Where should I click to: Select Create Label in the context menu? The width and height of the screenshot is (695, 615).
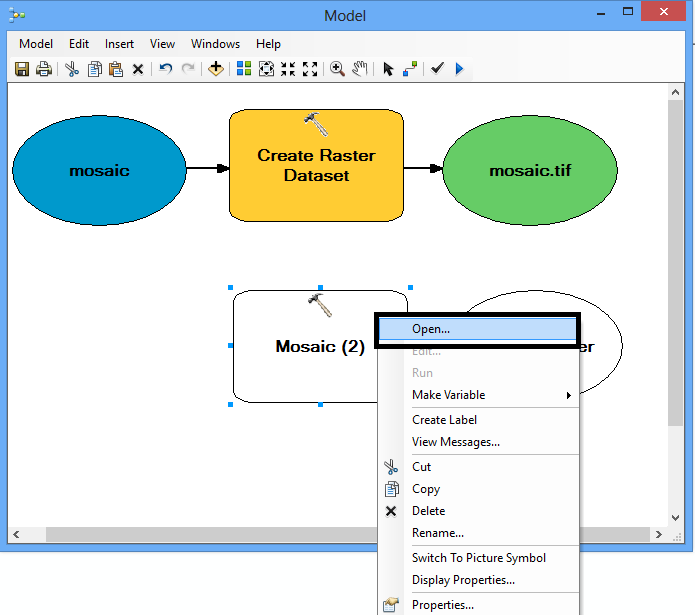[x=444, y=420]
